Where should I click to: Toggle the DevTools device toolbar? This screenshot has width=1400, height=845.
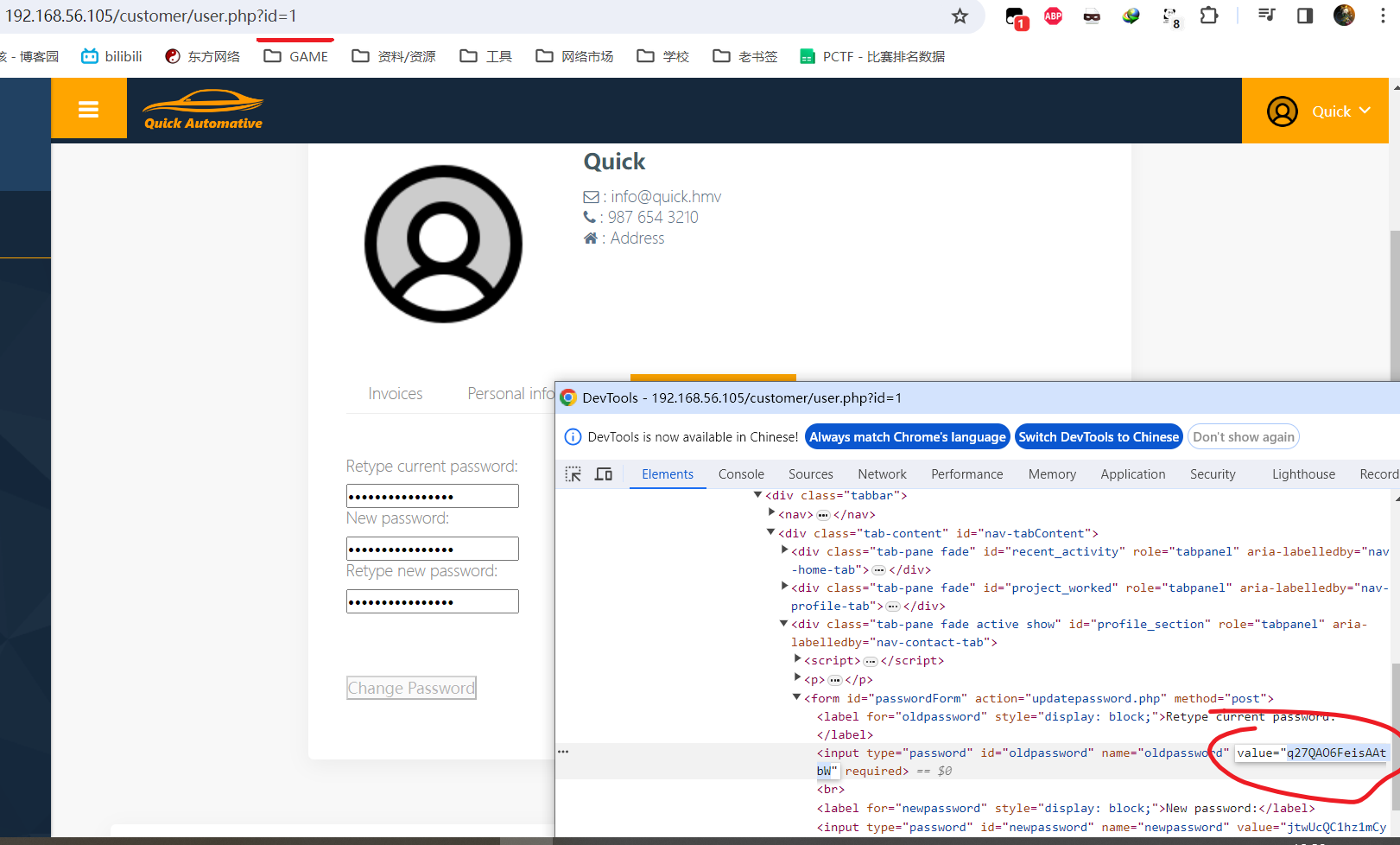tap(604, 473)
